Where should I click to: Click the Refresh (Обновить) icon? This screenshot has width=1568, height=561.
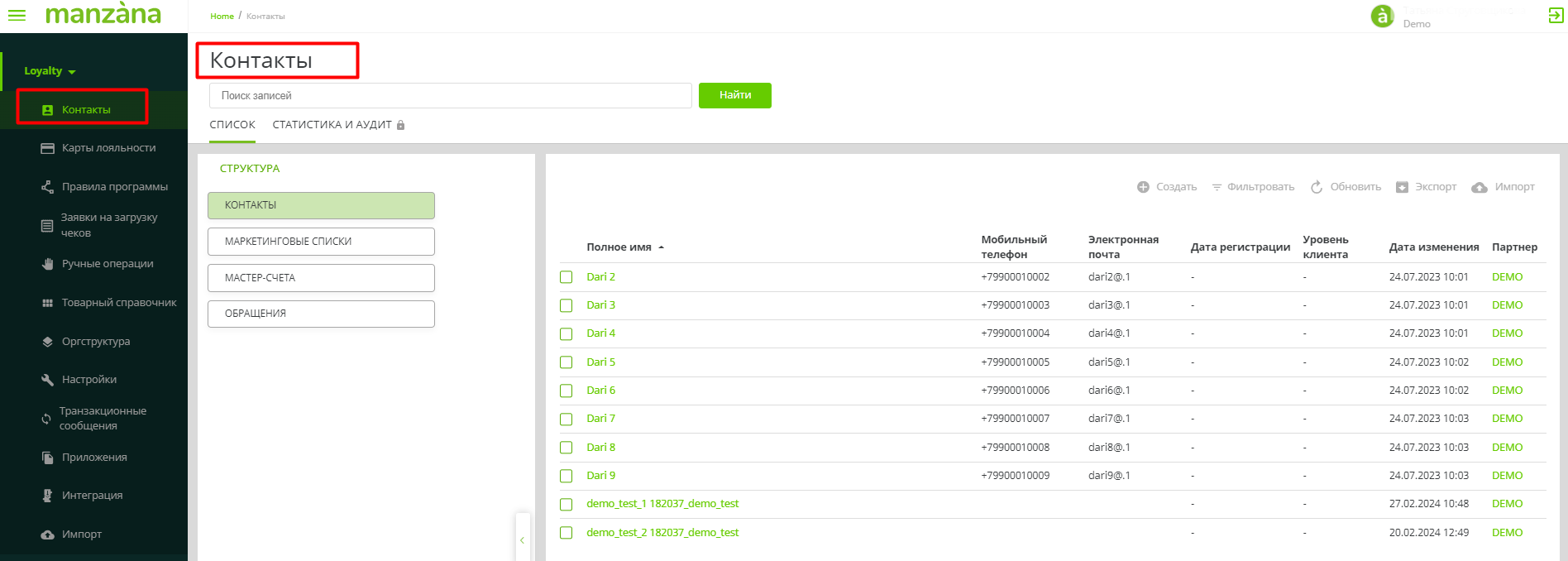(1317, 187)
